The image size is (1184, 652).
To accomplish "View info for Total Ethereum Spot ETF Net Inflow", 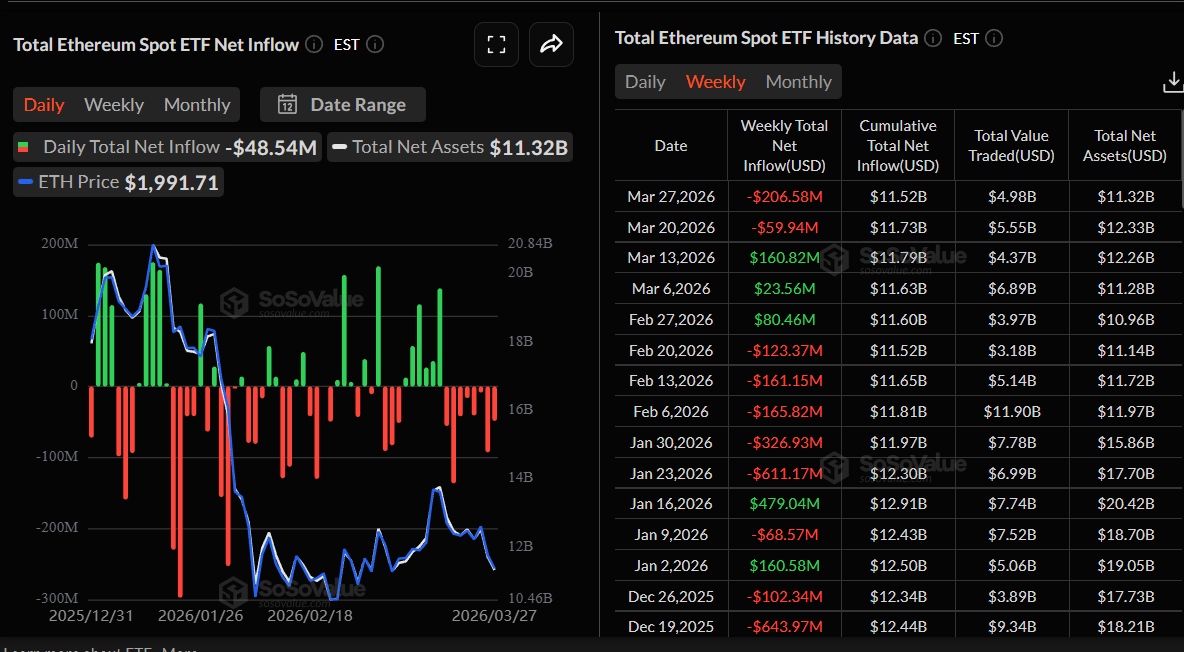I will (313, 44).
